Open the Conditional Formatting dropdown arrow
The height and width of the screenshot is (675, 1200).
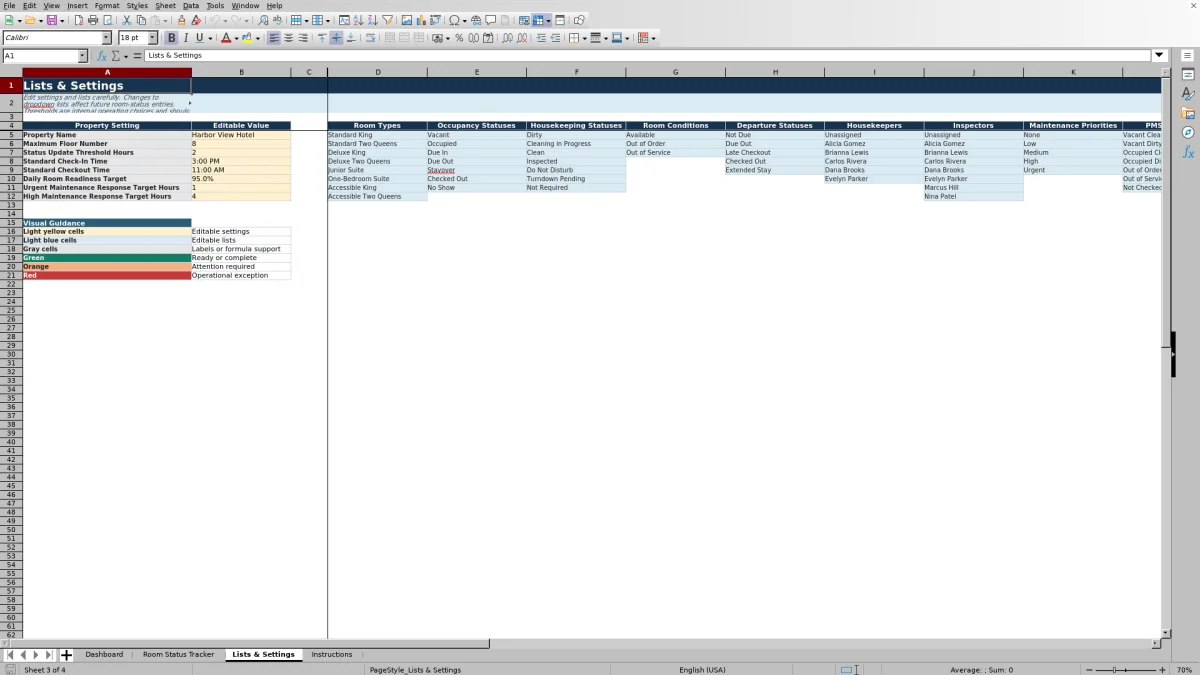pos(653,38)
